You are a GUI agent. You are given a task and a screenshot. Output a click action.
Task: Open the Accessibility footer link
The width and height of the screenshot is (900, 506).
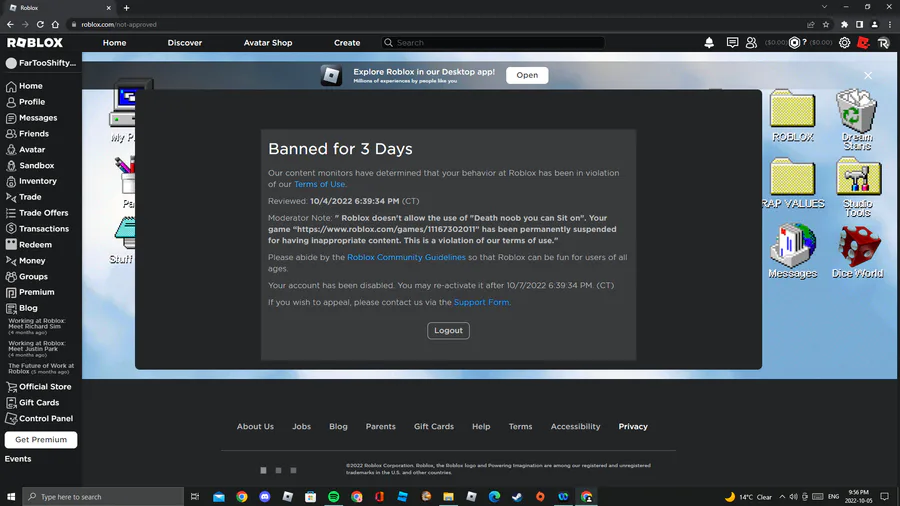pos(575,426)
